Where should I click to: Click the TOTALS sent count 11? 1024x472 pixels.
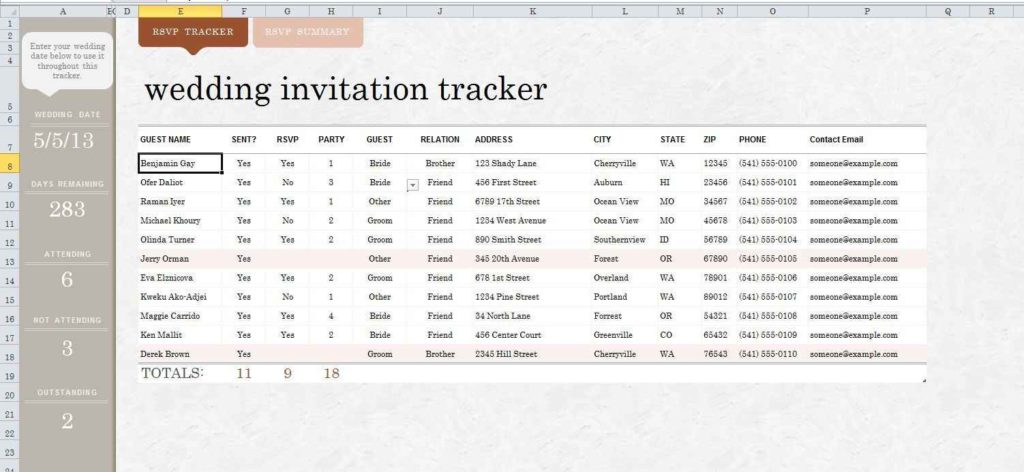point(244,373)
